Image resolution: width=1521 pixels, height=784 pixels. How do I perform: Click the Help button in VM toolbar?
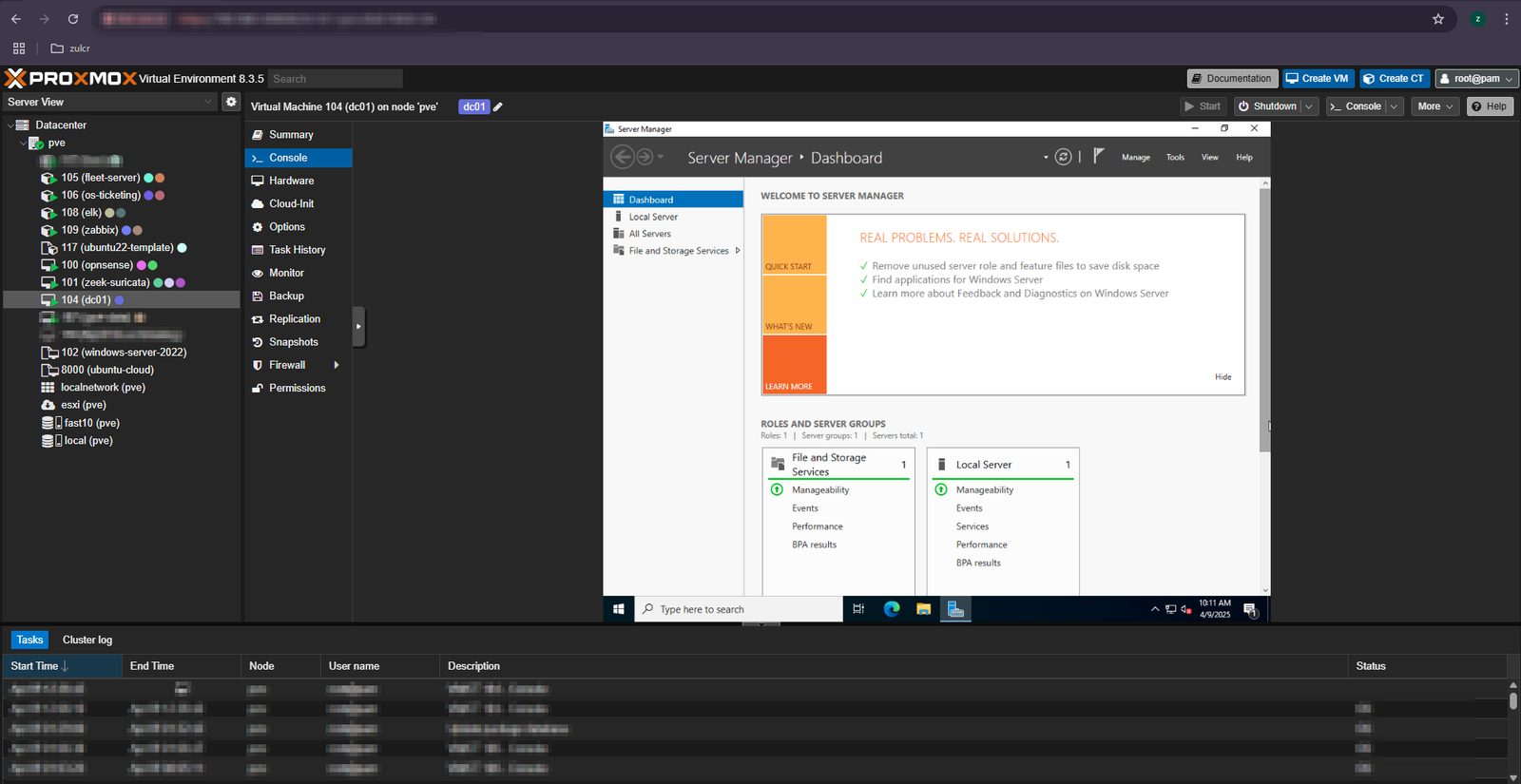[1490, 106]
